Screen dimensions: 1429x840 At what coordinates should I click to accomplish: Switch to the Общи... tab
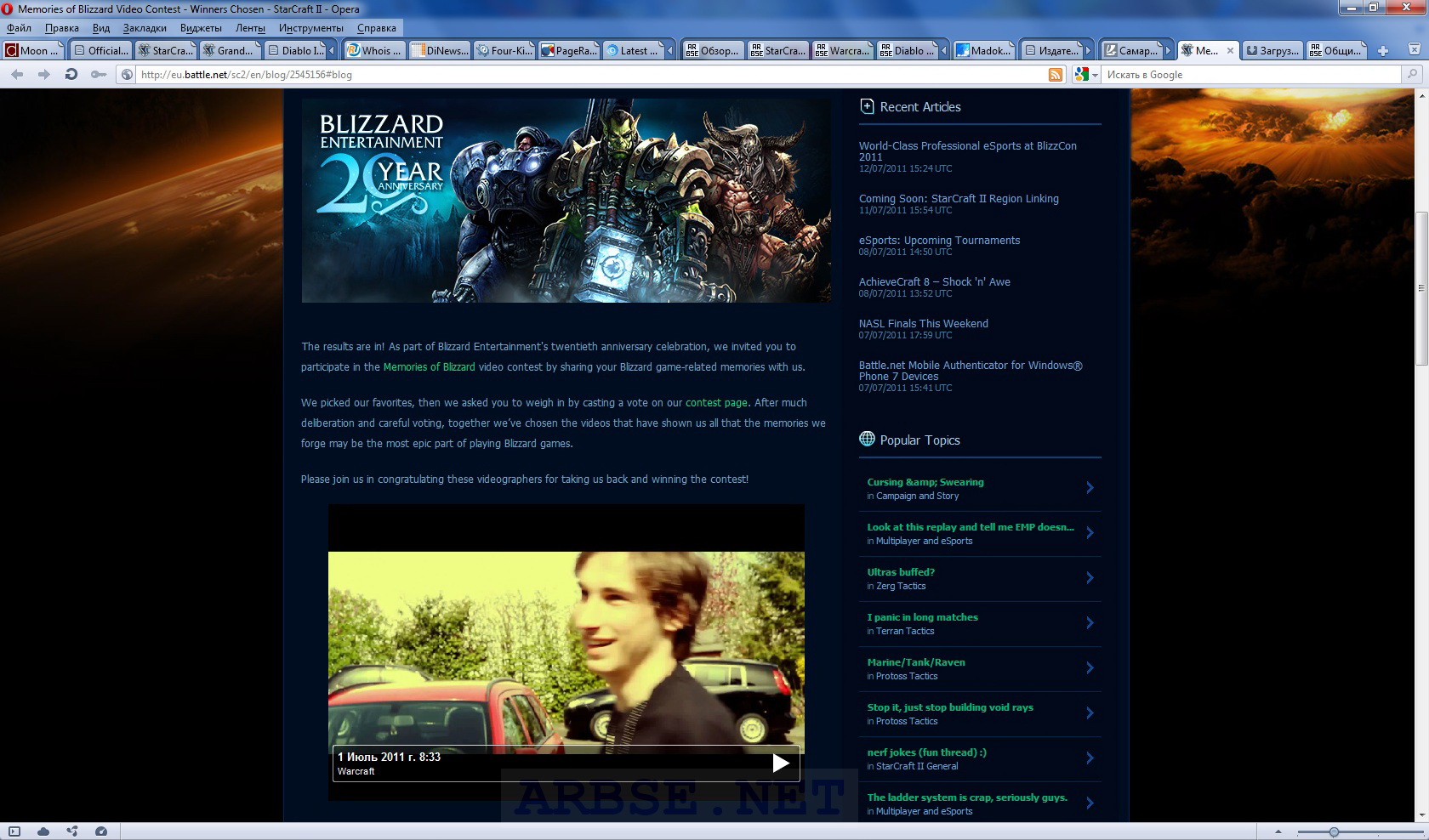pyautogui.click(x=1336, y=51)
